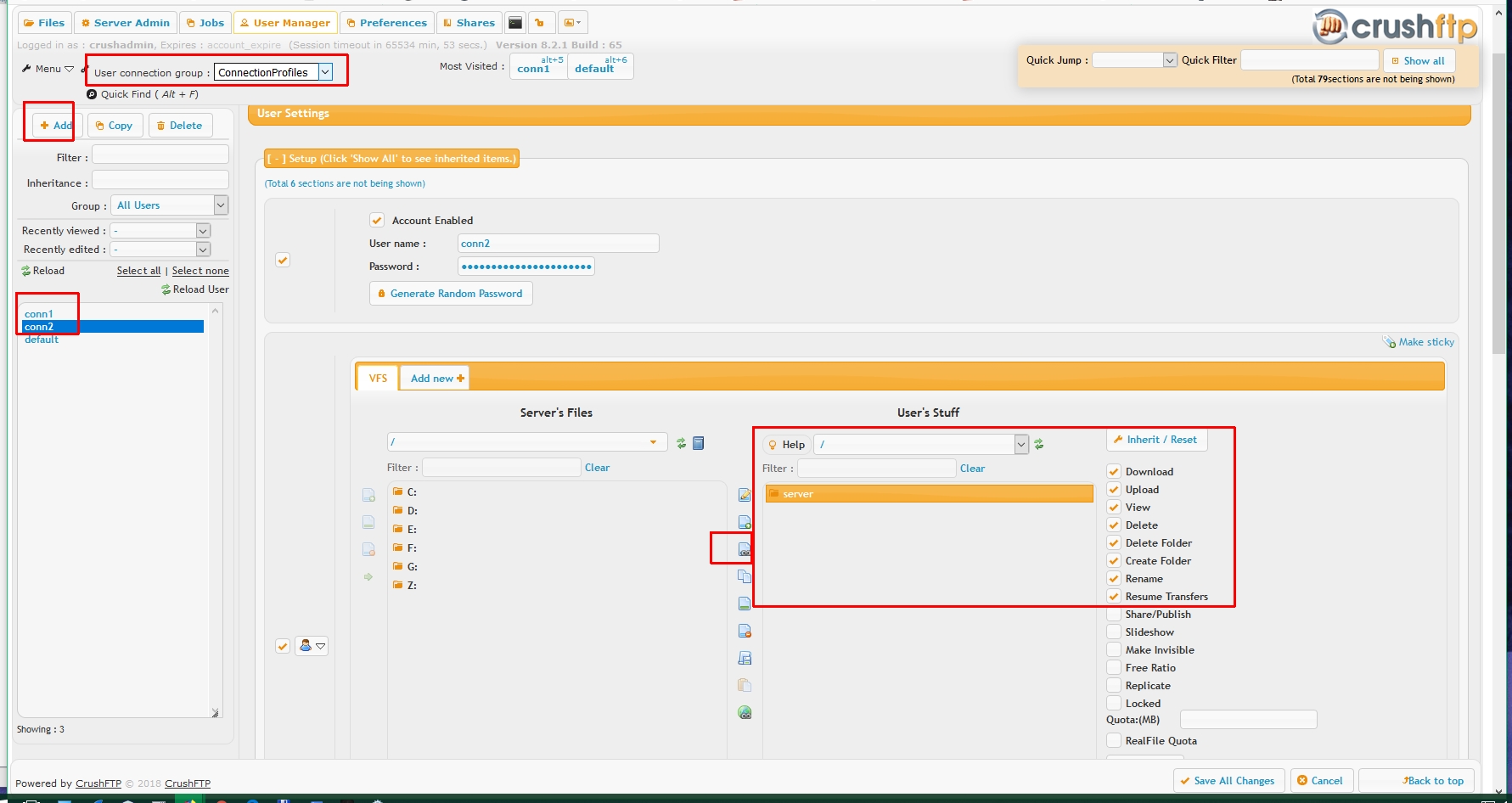Disable the Delete Folder permission checkbox
Screen dimensions: 1512x803
[x=1114, y=543]
